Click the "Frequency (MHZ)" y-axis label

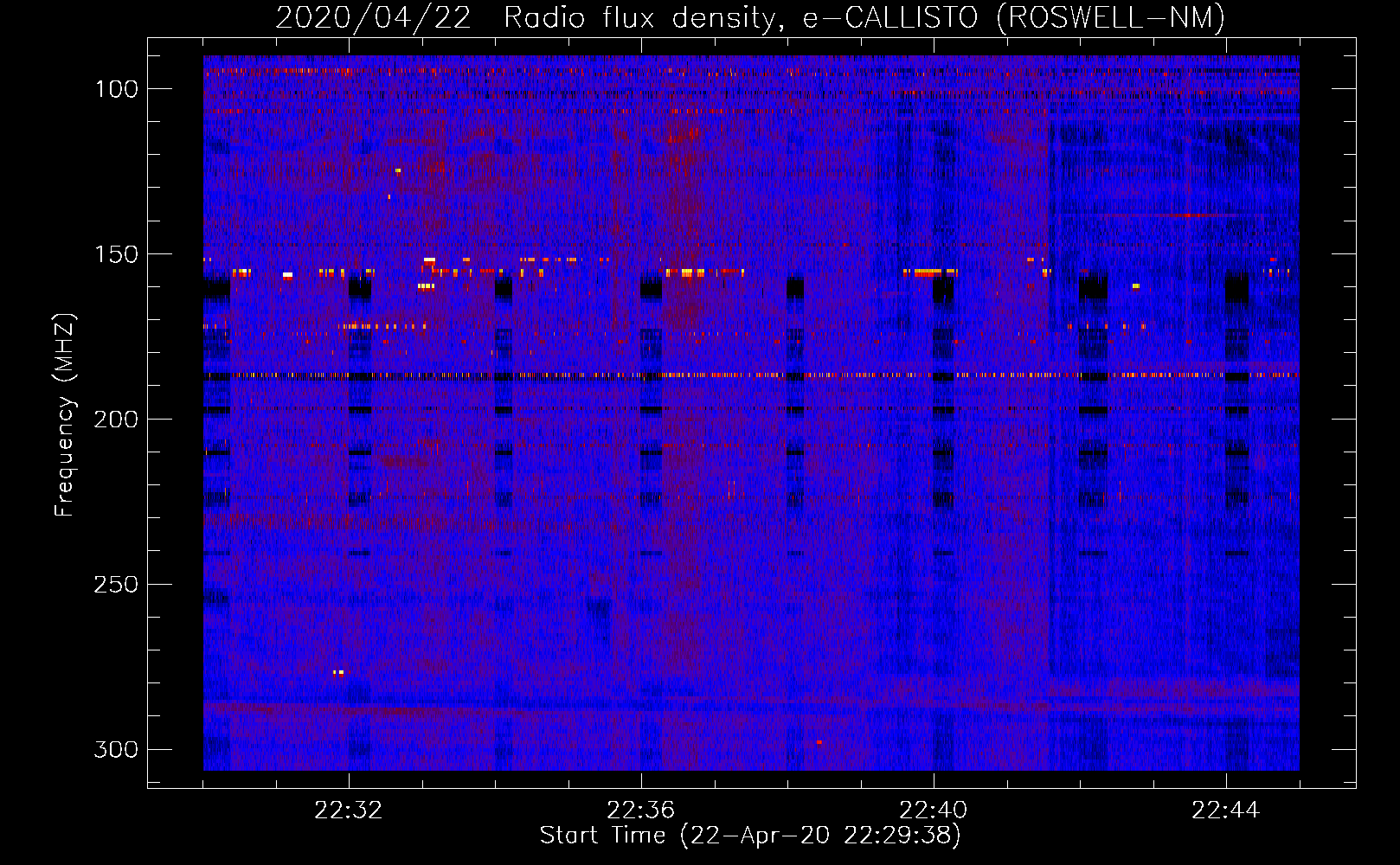point(65,415)
